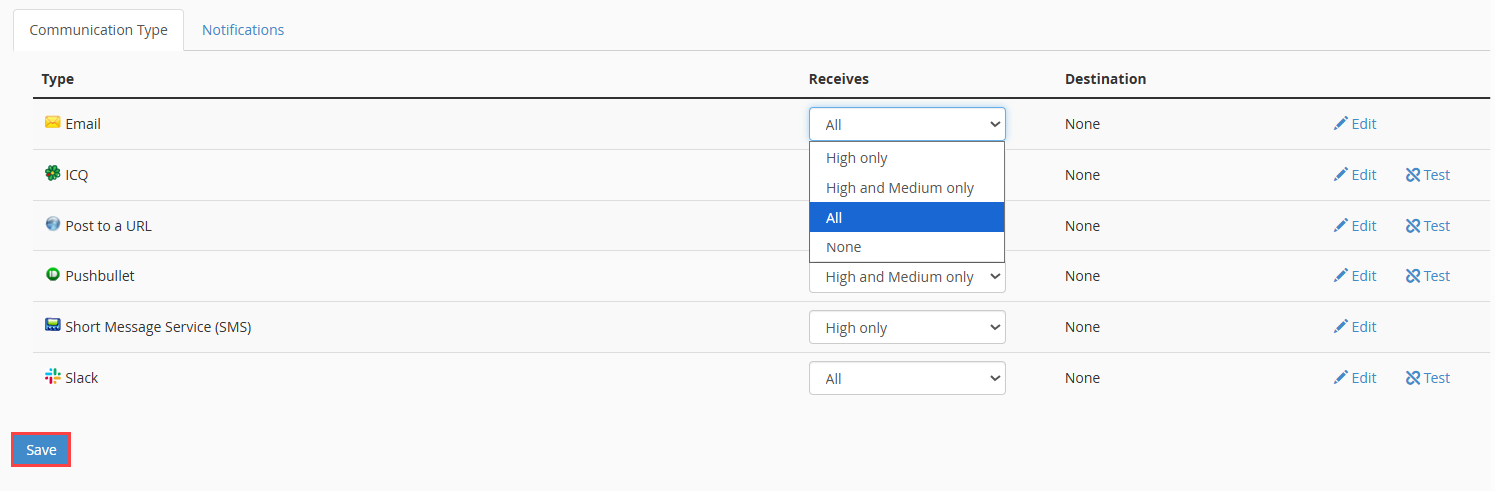Click the Pushbullet green icon
Image resolution: width=1495 pixels, height=491 pixels.
coord(53,274)
